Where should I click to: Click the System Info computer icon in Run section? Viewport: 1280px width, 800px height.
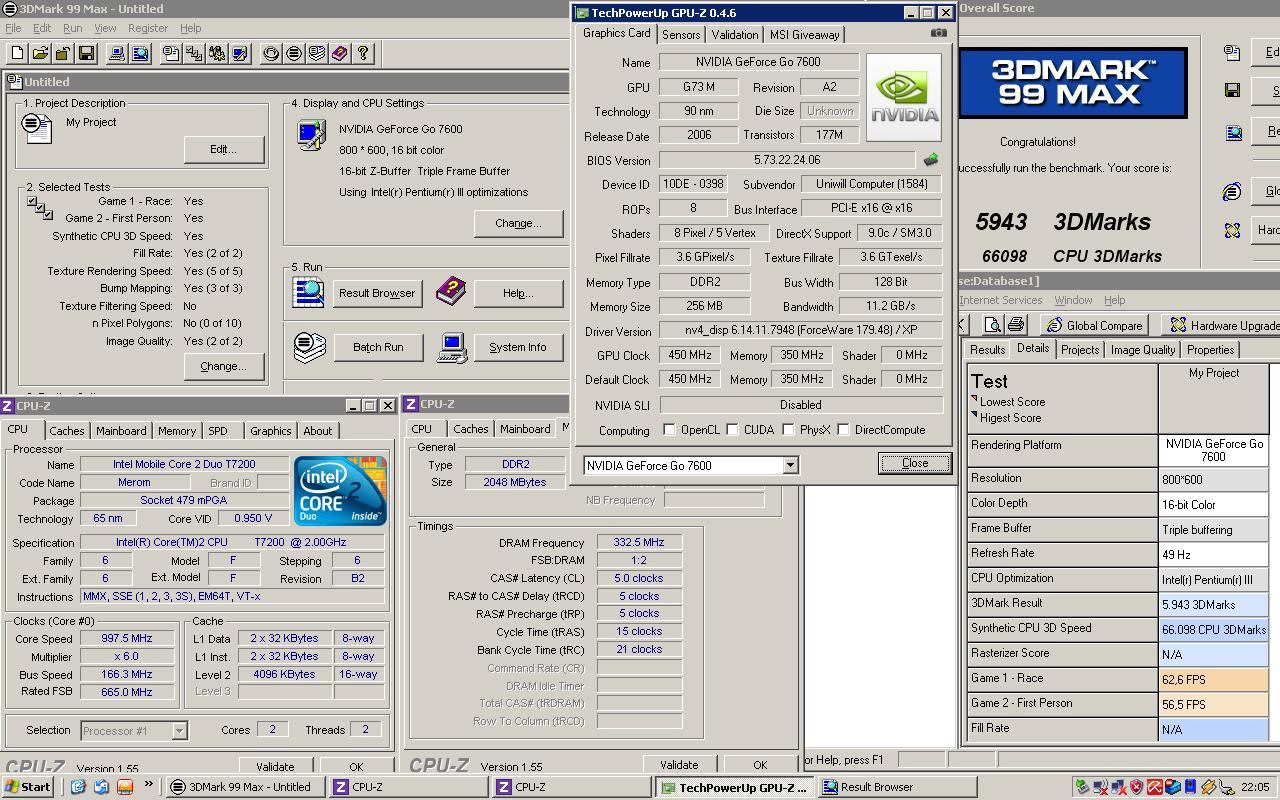(452, 347)
